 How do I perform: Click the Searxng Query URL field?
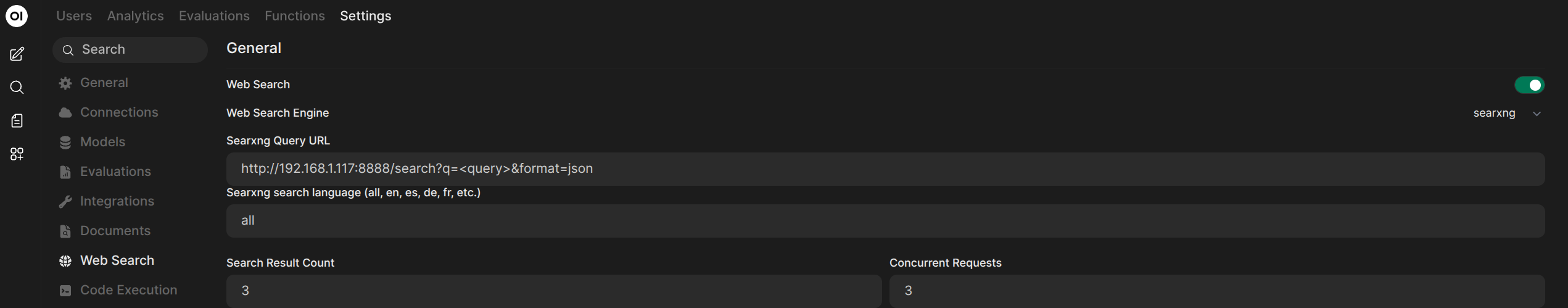[x=885, y=169]
